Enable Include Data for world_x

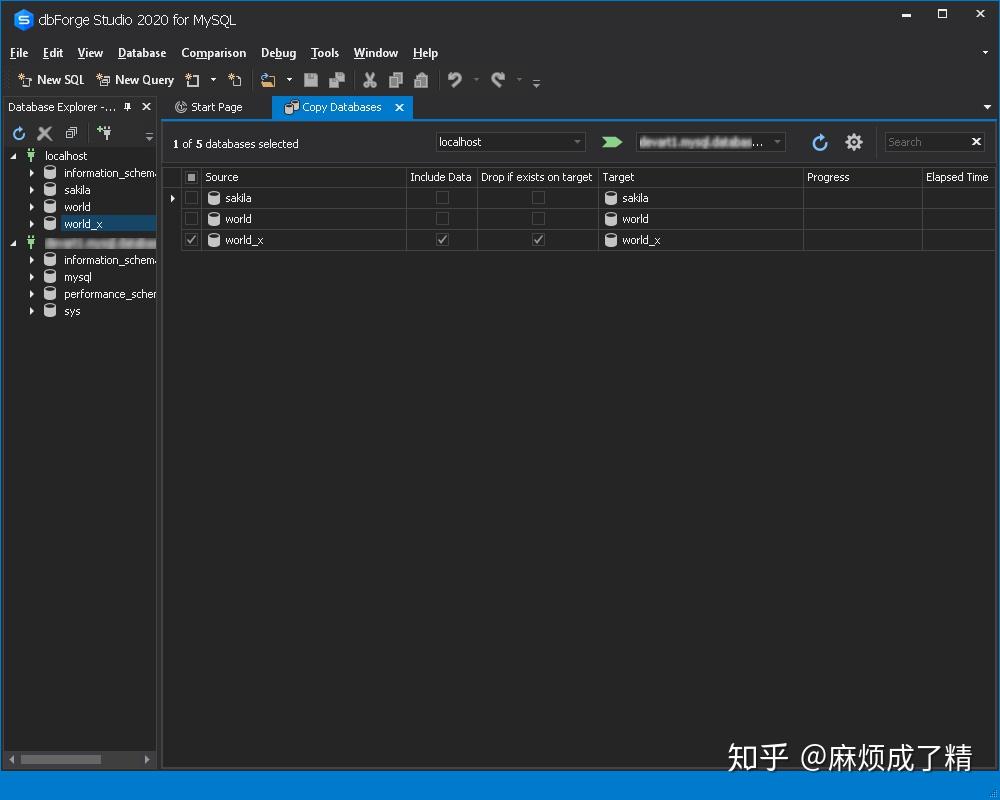coord(441,239)
